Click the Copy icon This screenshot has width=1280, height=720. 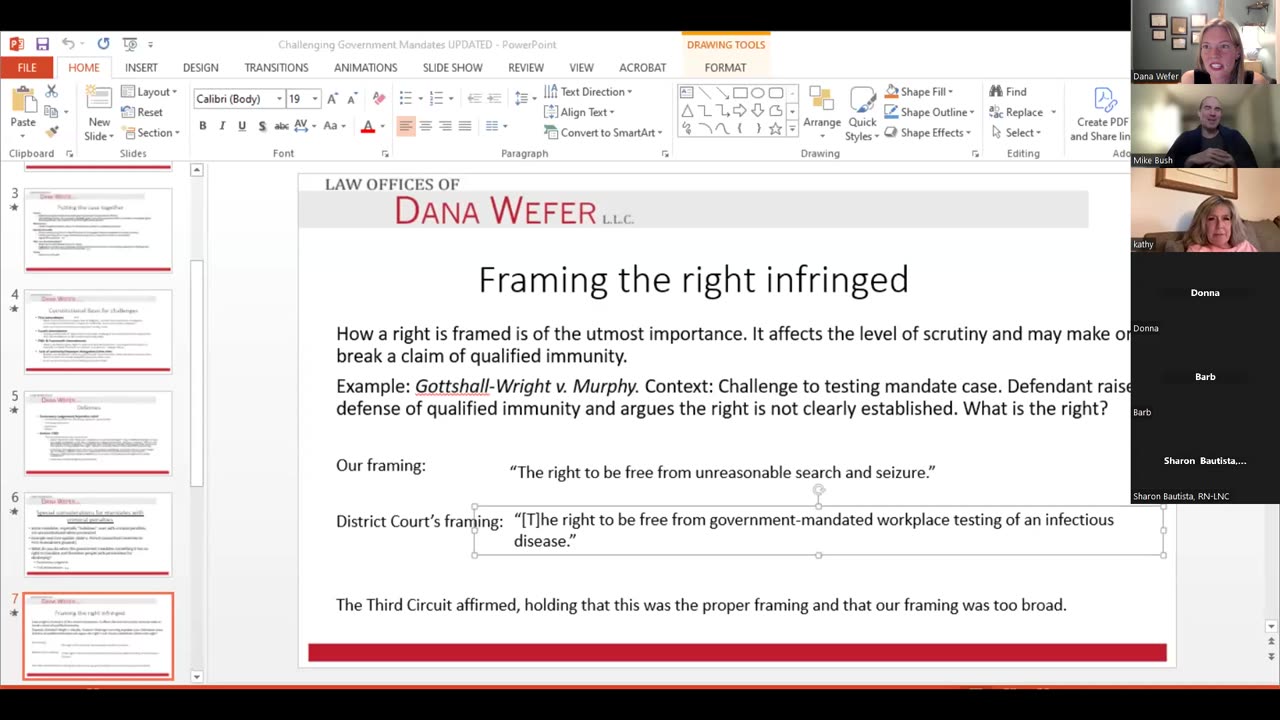point(50,111)
